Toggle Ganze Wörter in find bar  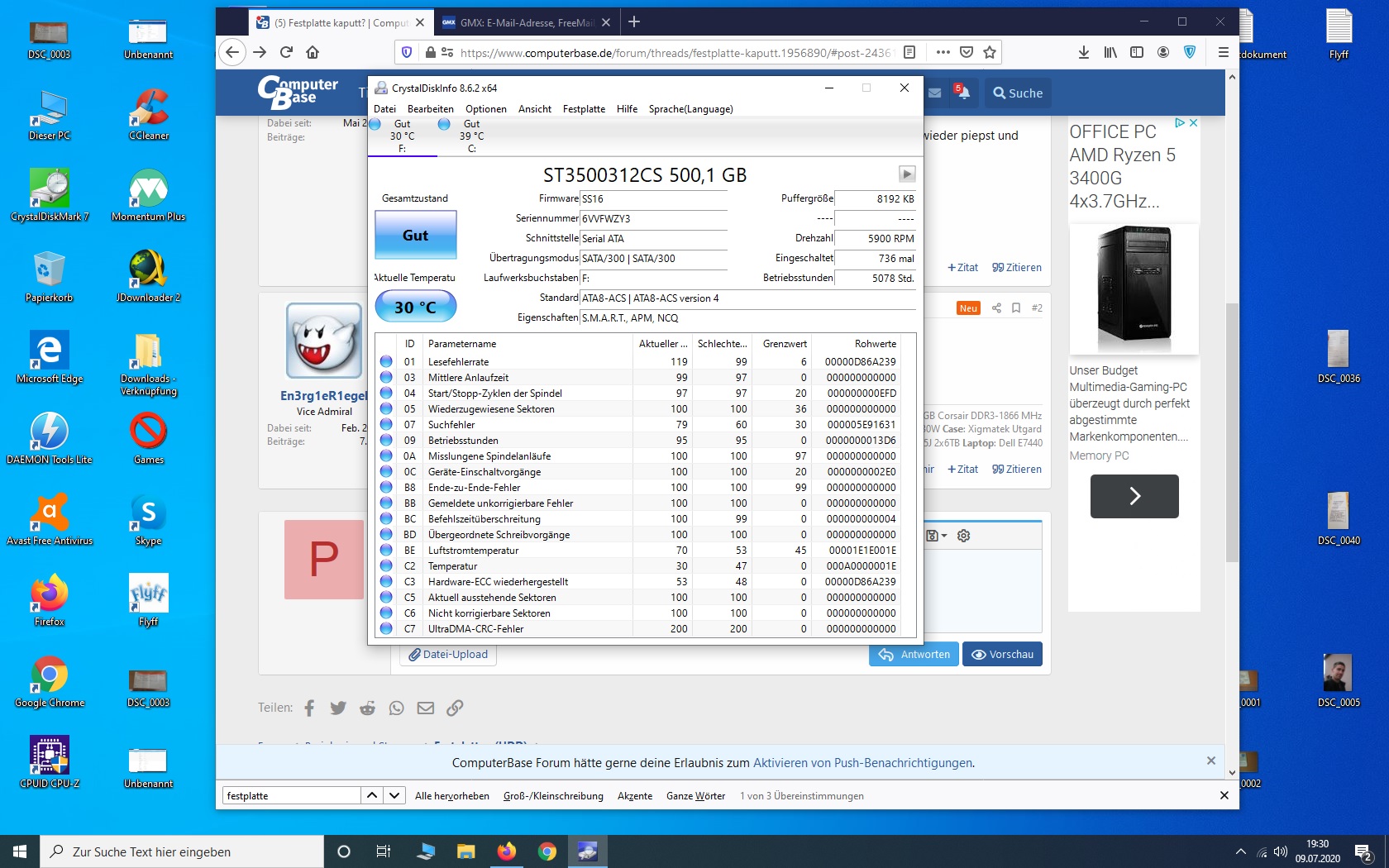pos(695,796)
